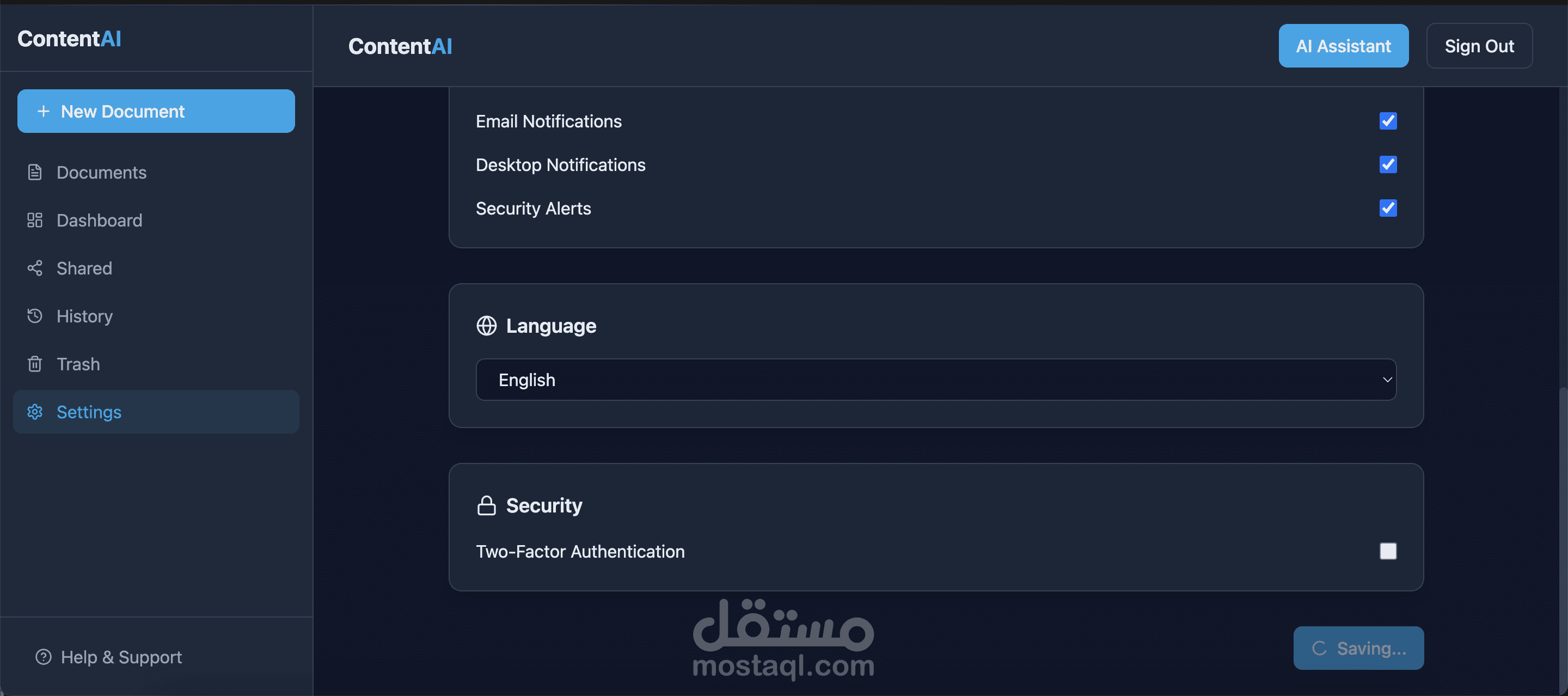Open the English language dropdown
The height and width of the screenshot is (696, 1568).
point(935,380)
